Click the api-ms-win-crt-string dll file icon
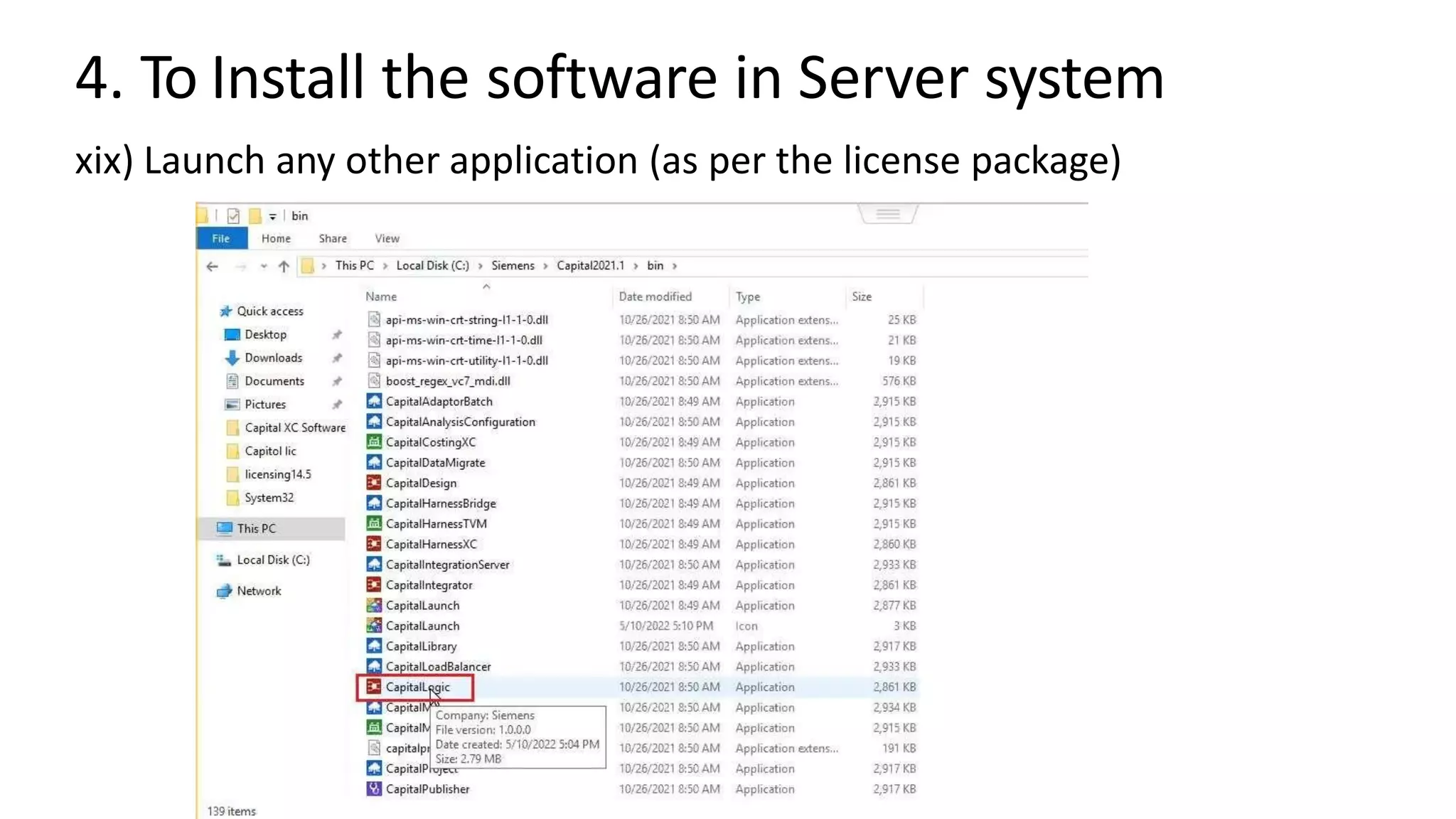The height and width of the screenshot is (819, 1456). [x=373, y=319]
